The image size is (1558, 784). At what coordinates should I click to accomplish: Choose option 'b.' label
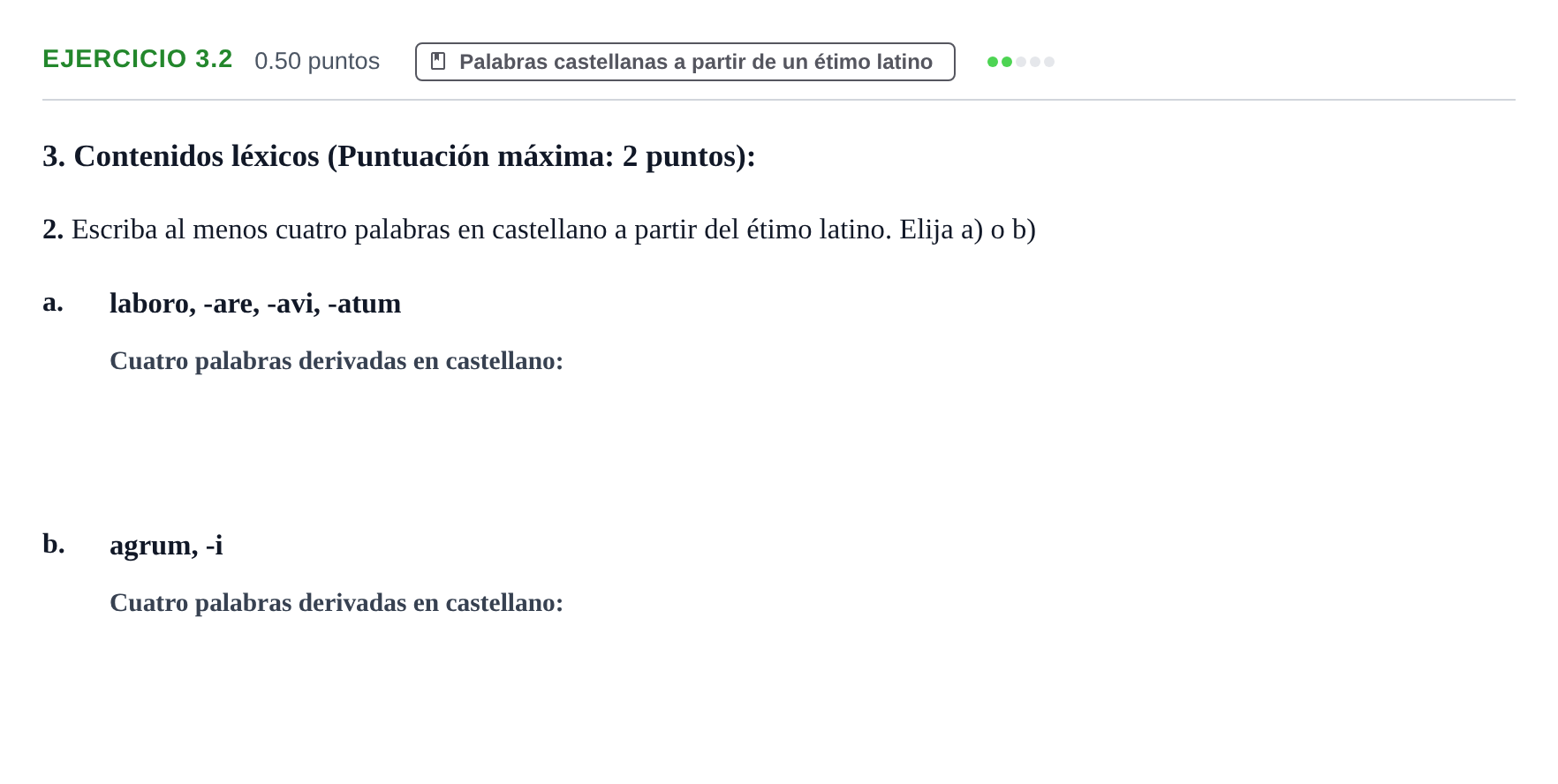pyautogui.click(x=54, y=544)
